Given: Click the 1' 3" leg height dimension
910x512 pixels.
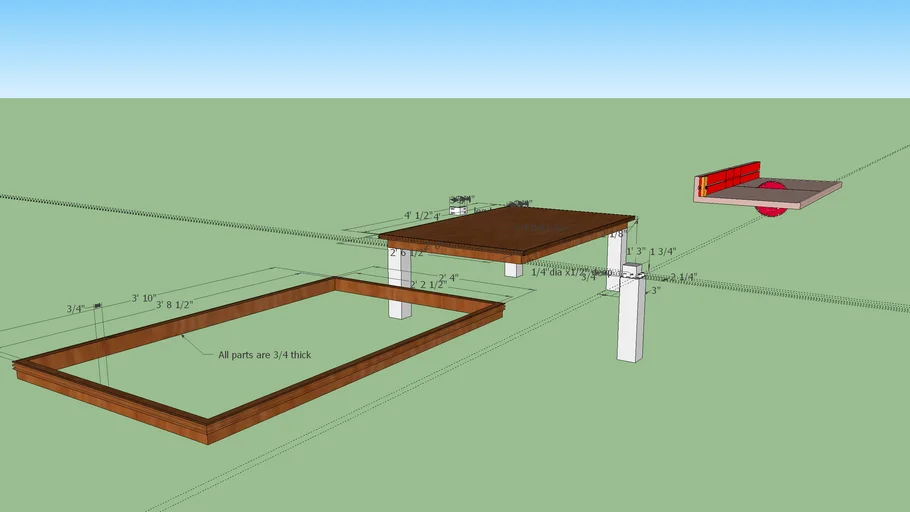Looking at the screenshot, I should click(x=635, y=252).
